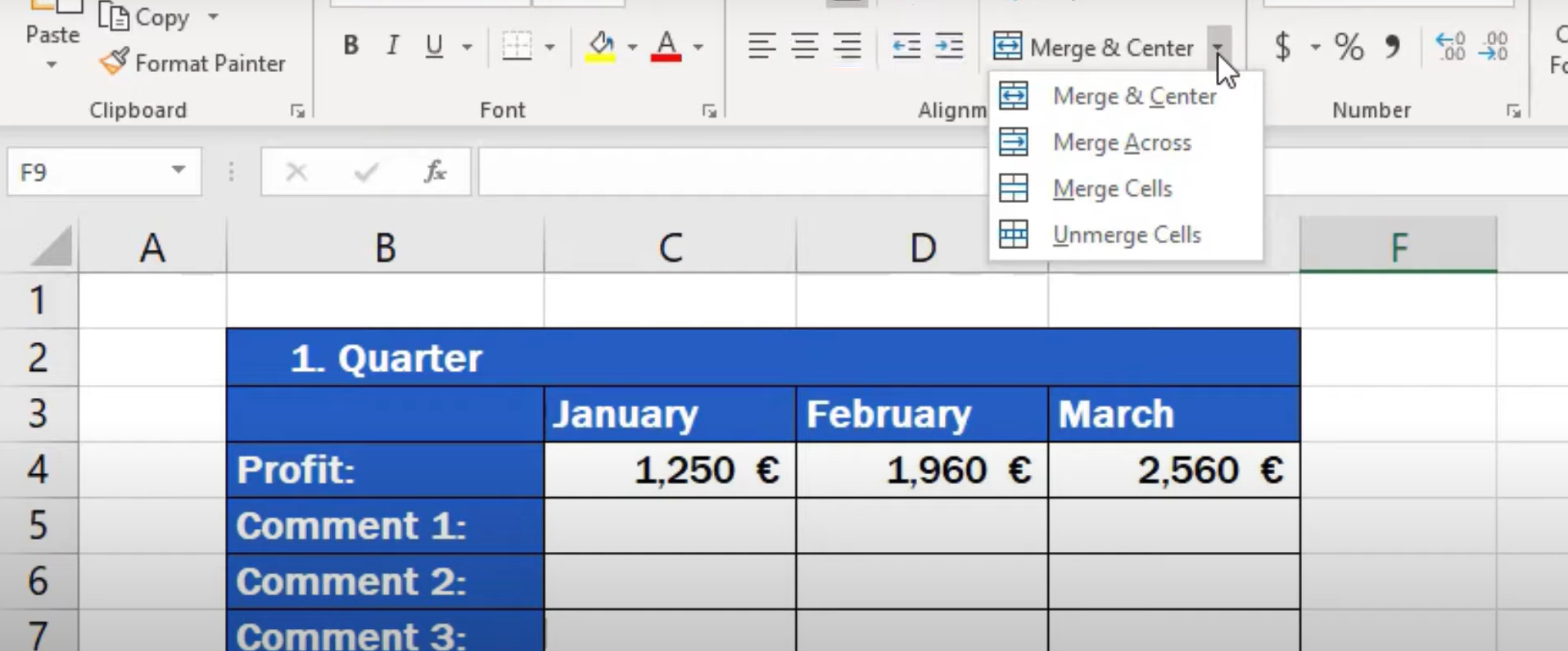Select cell with 2,560 €
Screen dimensions: 1568x651
[x=1174, y=470]
